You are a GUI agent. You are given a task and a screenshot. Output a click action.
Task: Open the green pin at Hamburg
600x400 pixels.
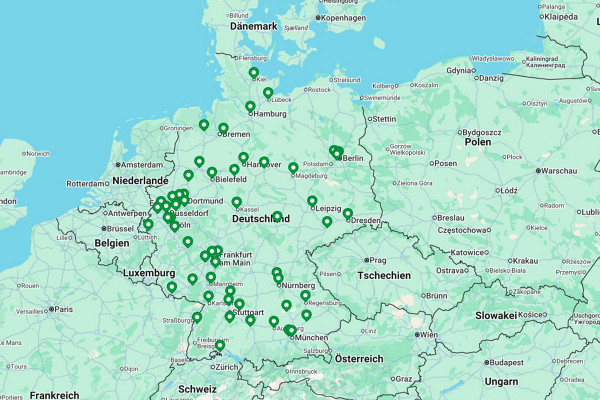(250, 106)
